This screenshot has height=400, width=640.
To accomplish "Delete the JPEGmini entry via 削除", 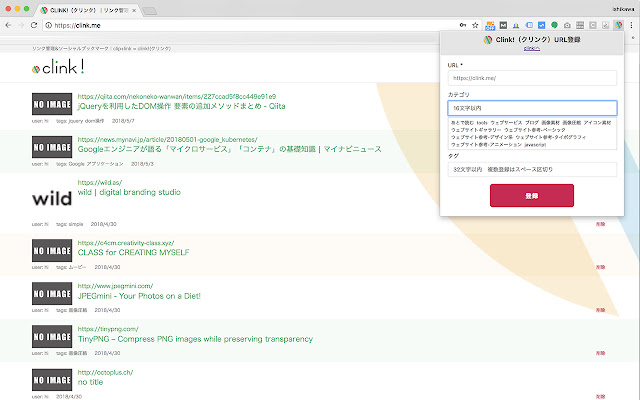I will (600, 310).
